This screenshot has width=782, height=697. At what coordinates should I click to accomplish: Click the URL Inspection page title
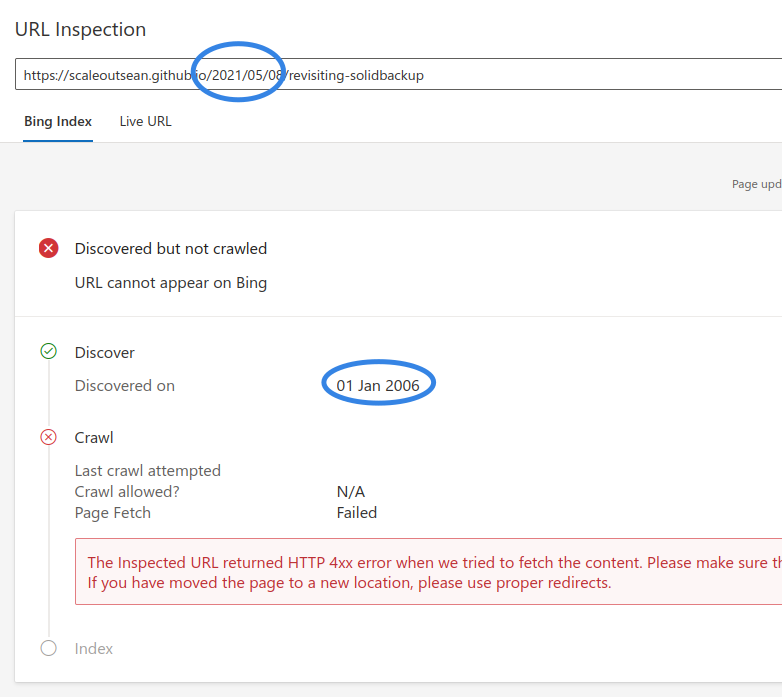pos(80,29)
